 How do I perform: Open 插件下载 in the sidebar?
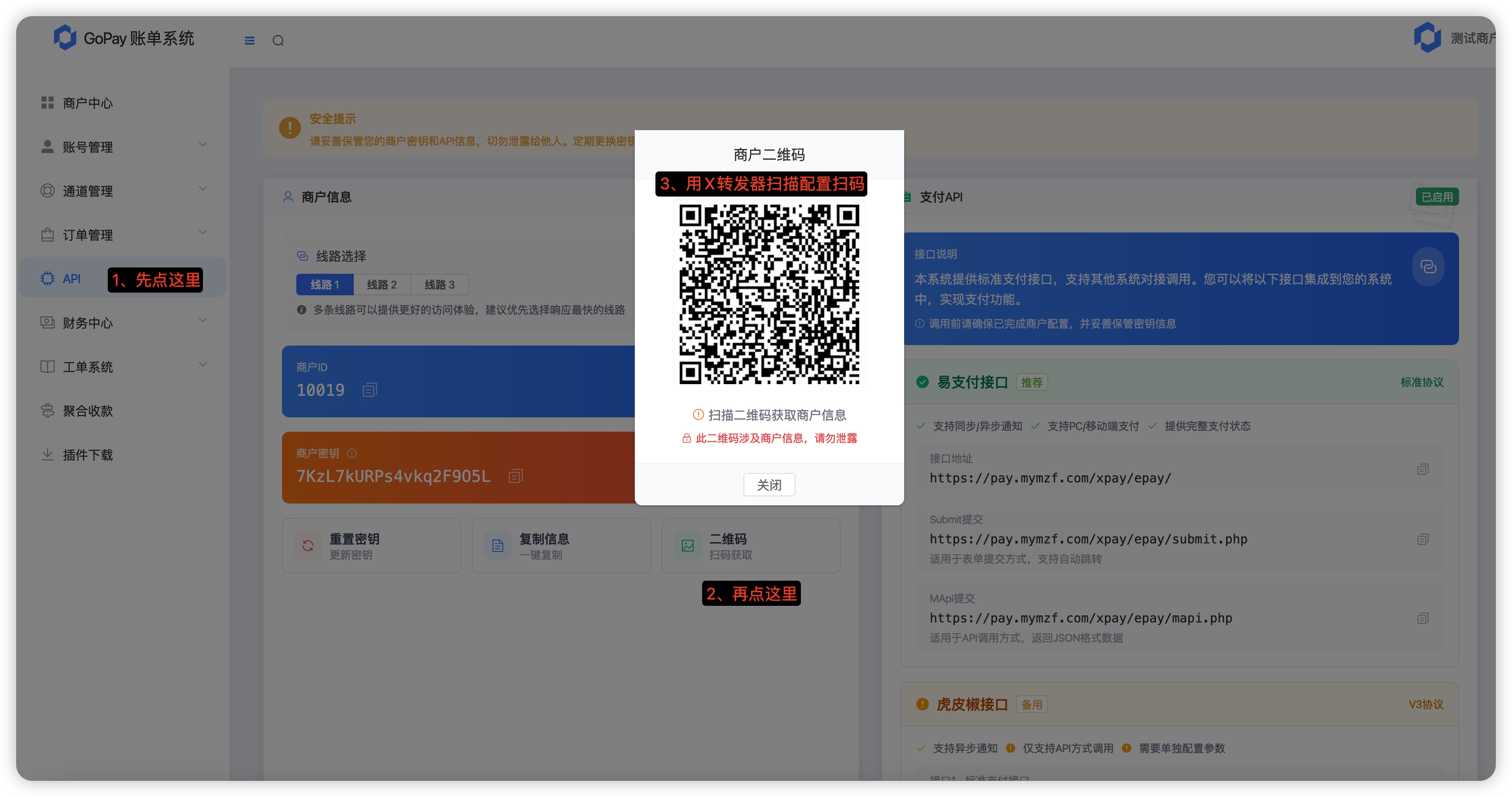[122, 455]
